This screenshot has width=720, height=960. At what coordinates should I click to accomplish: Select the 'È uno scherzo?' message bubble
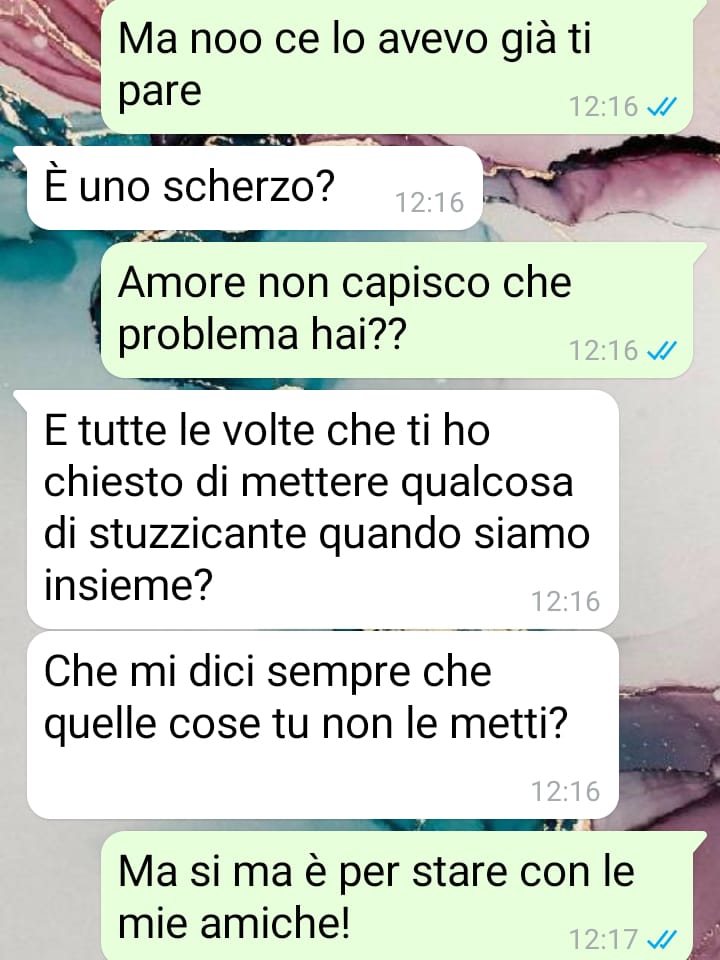tap(254, 188)
